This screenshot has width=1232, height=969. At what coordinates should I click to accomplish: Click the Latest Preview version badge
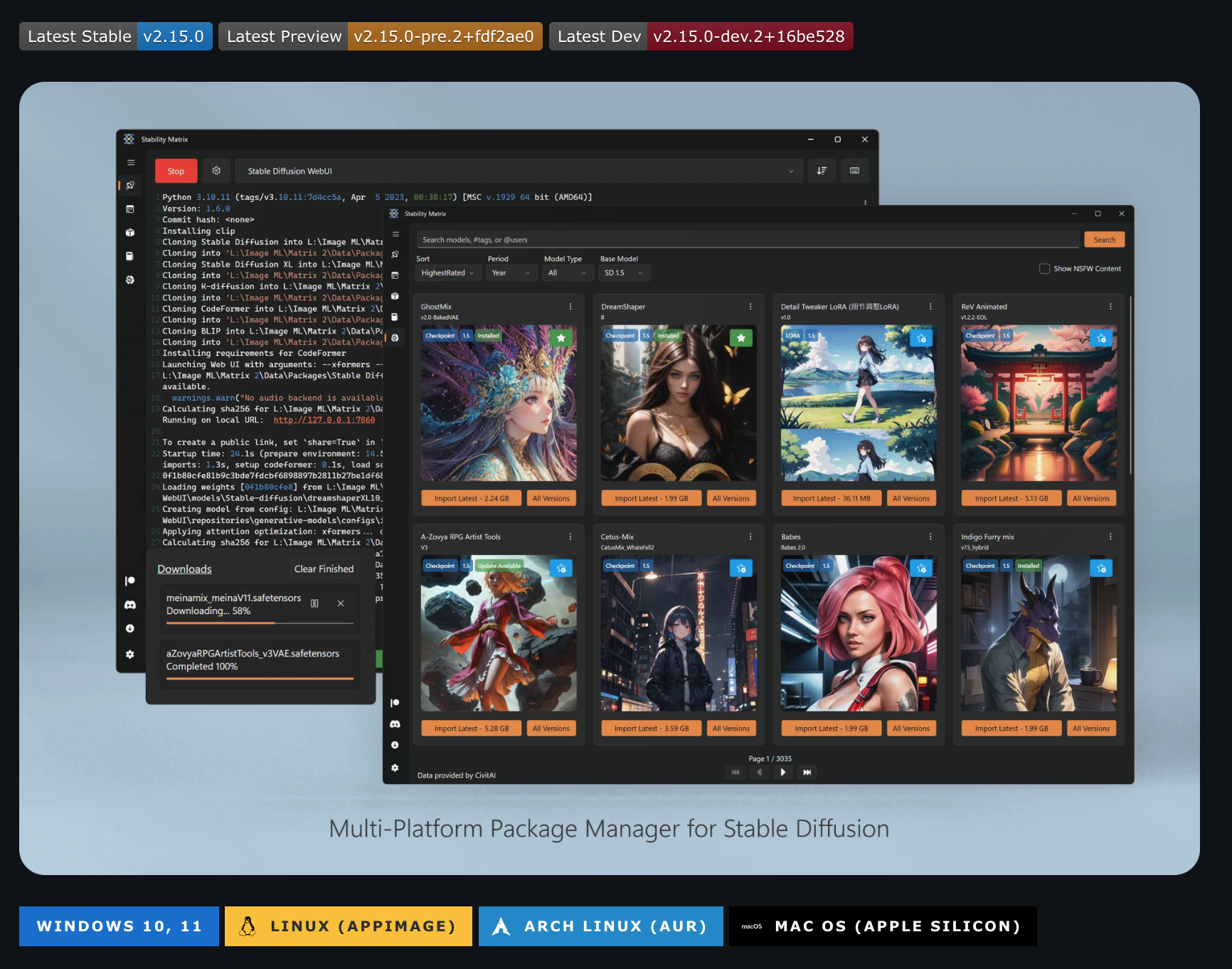coord(381,36)
